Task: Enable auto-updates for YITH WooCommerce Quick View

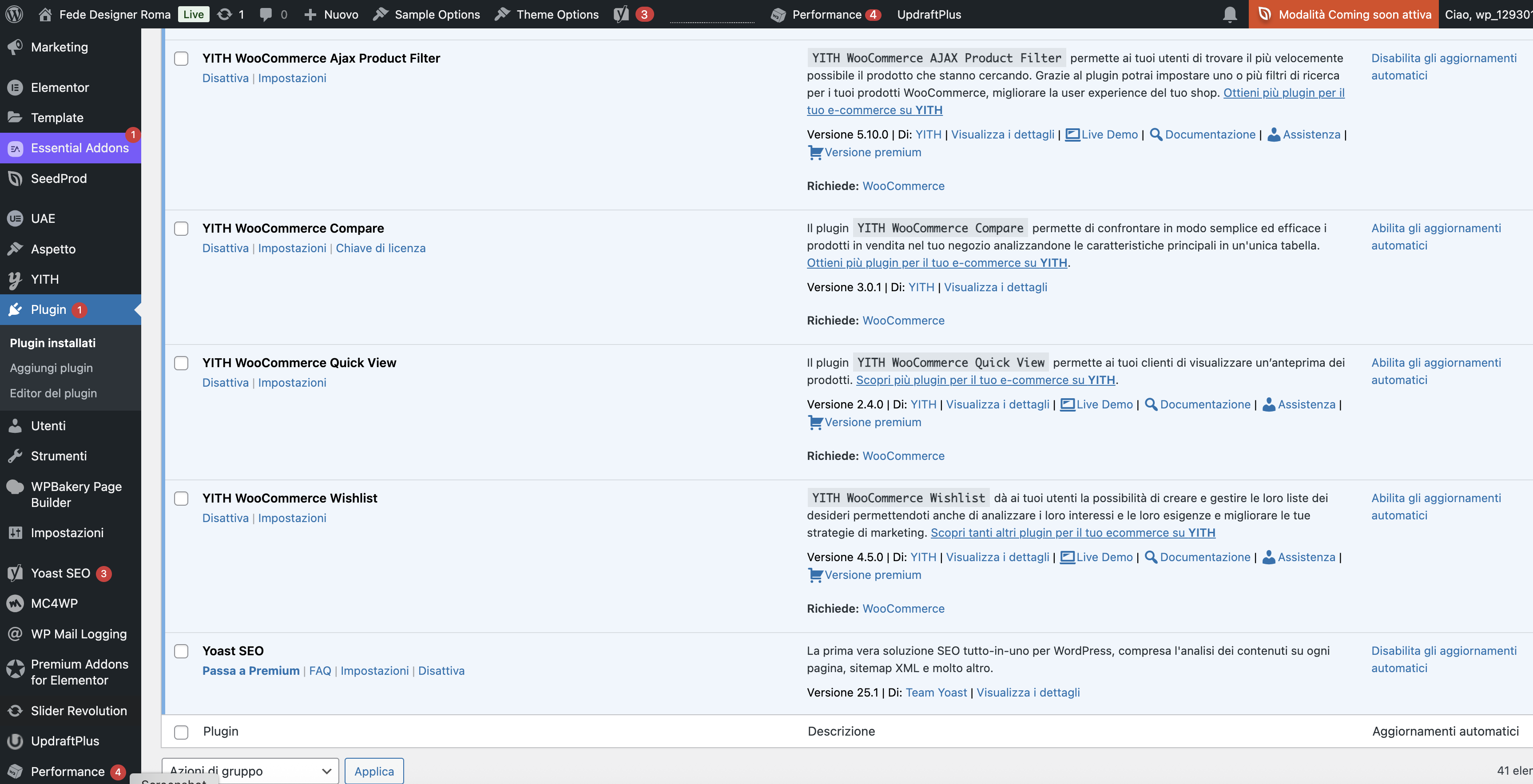Action: 1436,371
